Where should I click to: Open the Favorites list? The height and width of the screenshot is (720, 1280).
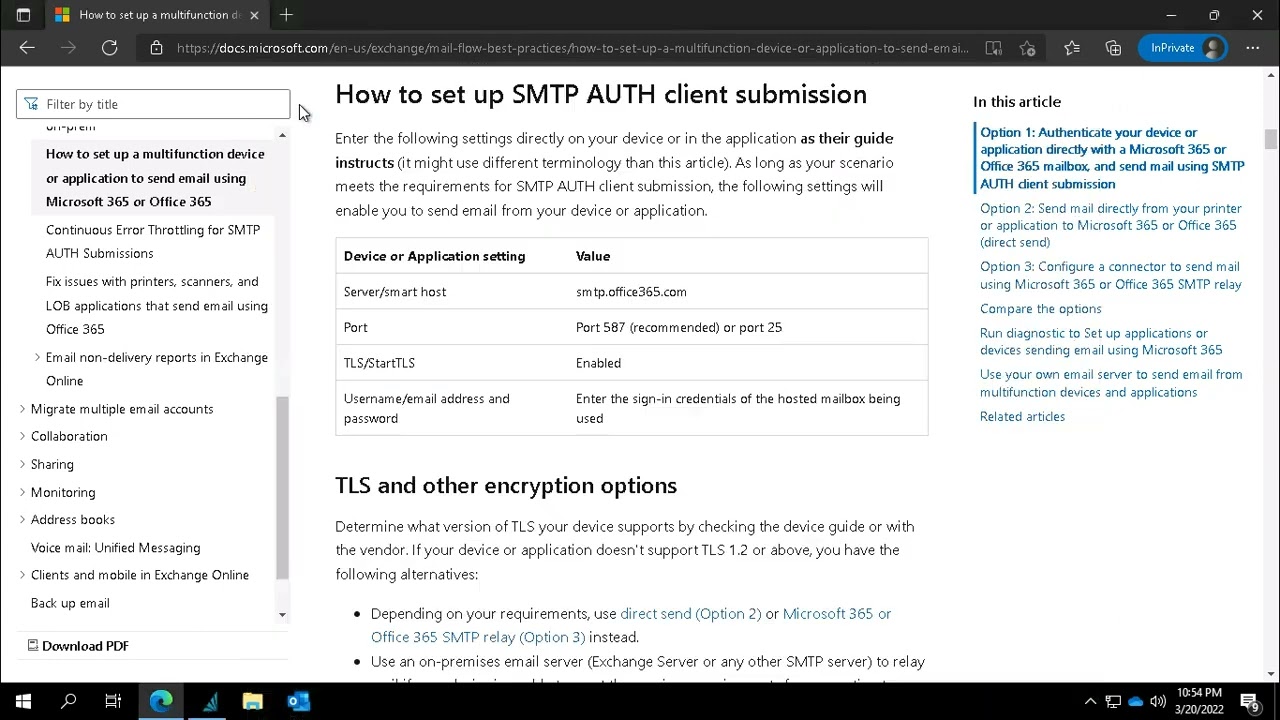(x=1072, y=48)
